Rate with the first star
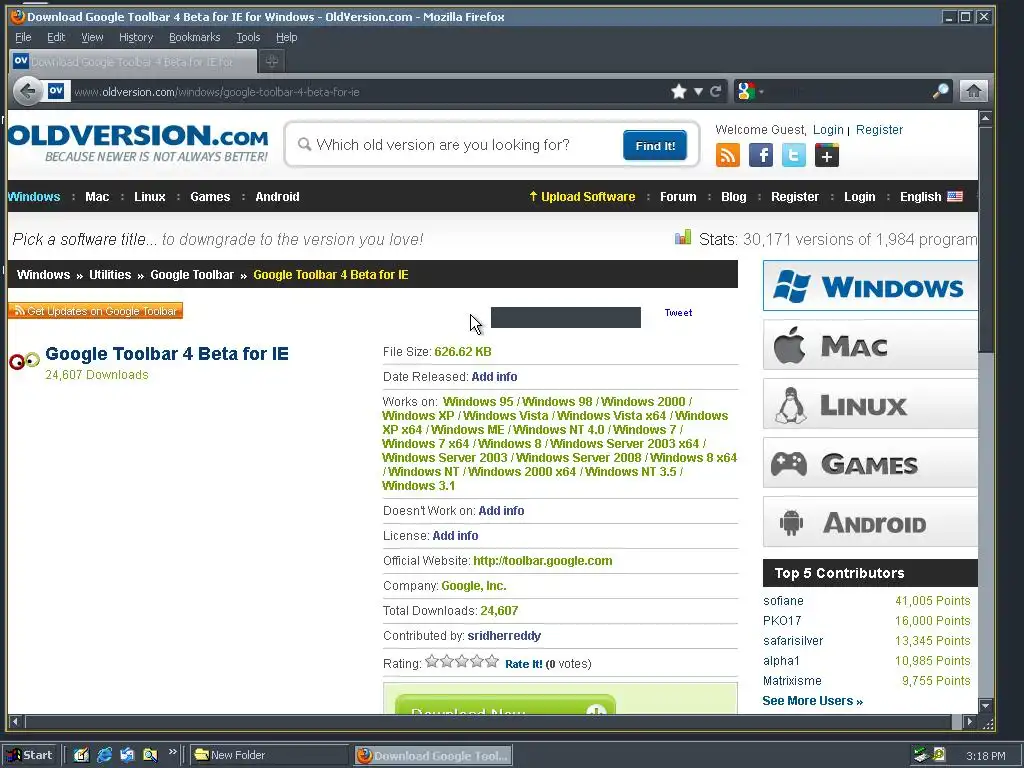The width and height of the screenshot is (1024, 768). click(x=432, y=662)
